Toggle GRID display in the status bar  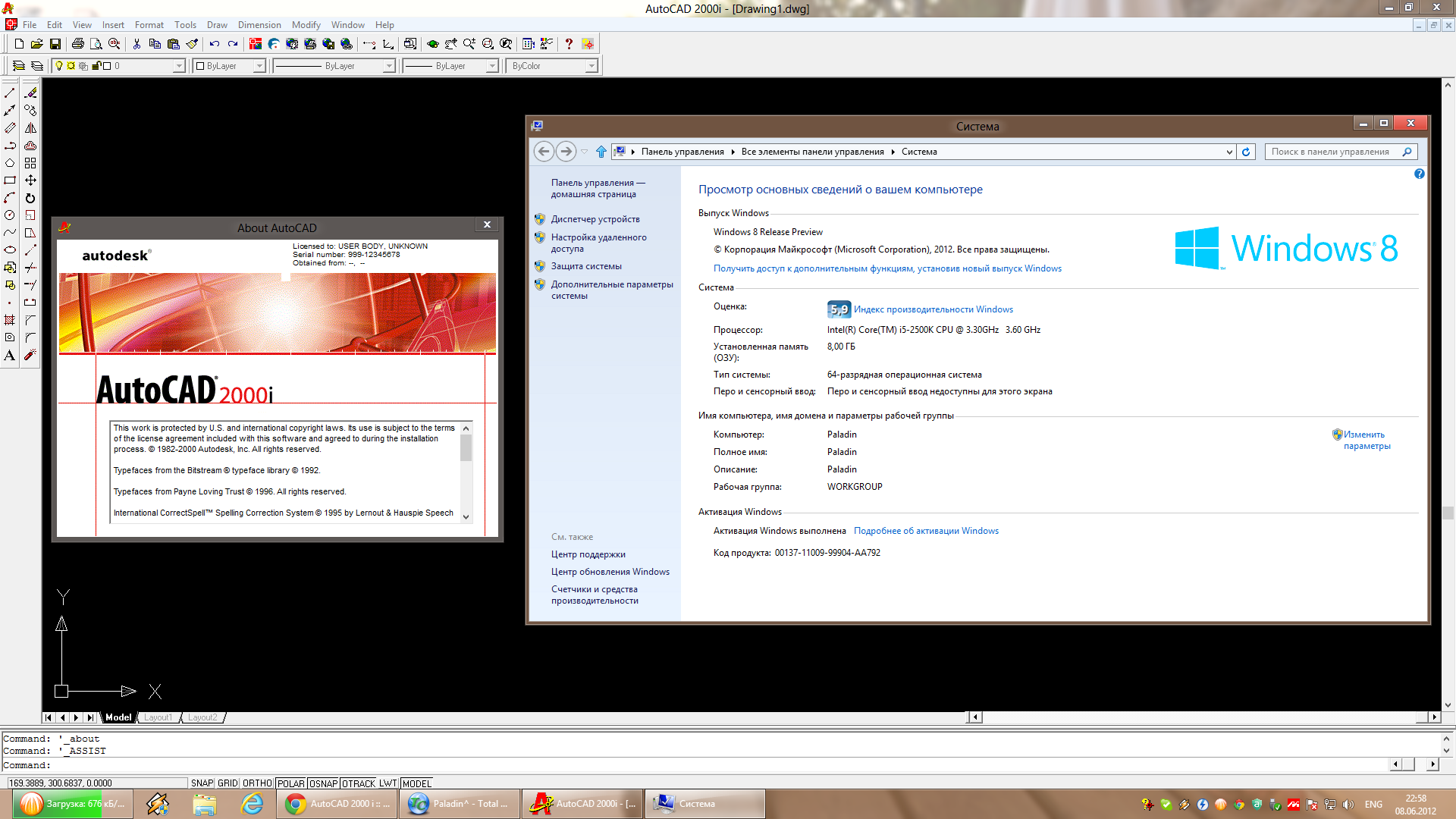coord(227,783)
